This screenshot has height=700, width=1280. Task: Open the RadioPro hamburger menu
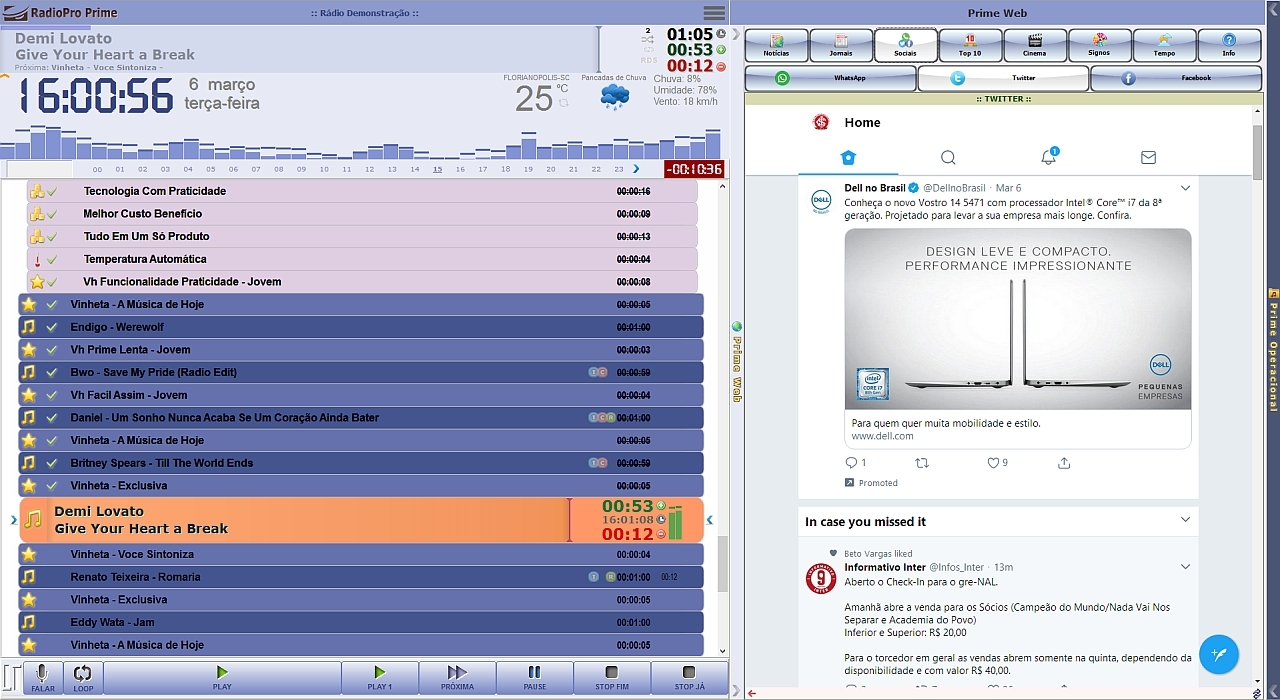714,13
